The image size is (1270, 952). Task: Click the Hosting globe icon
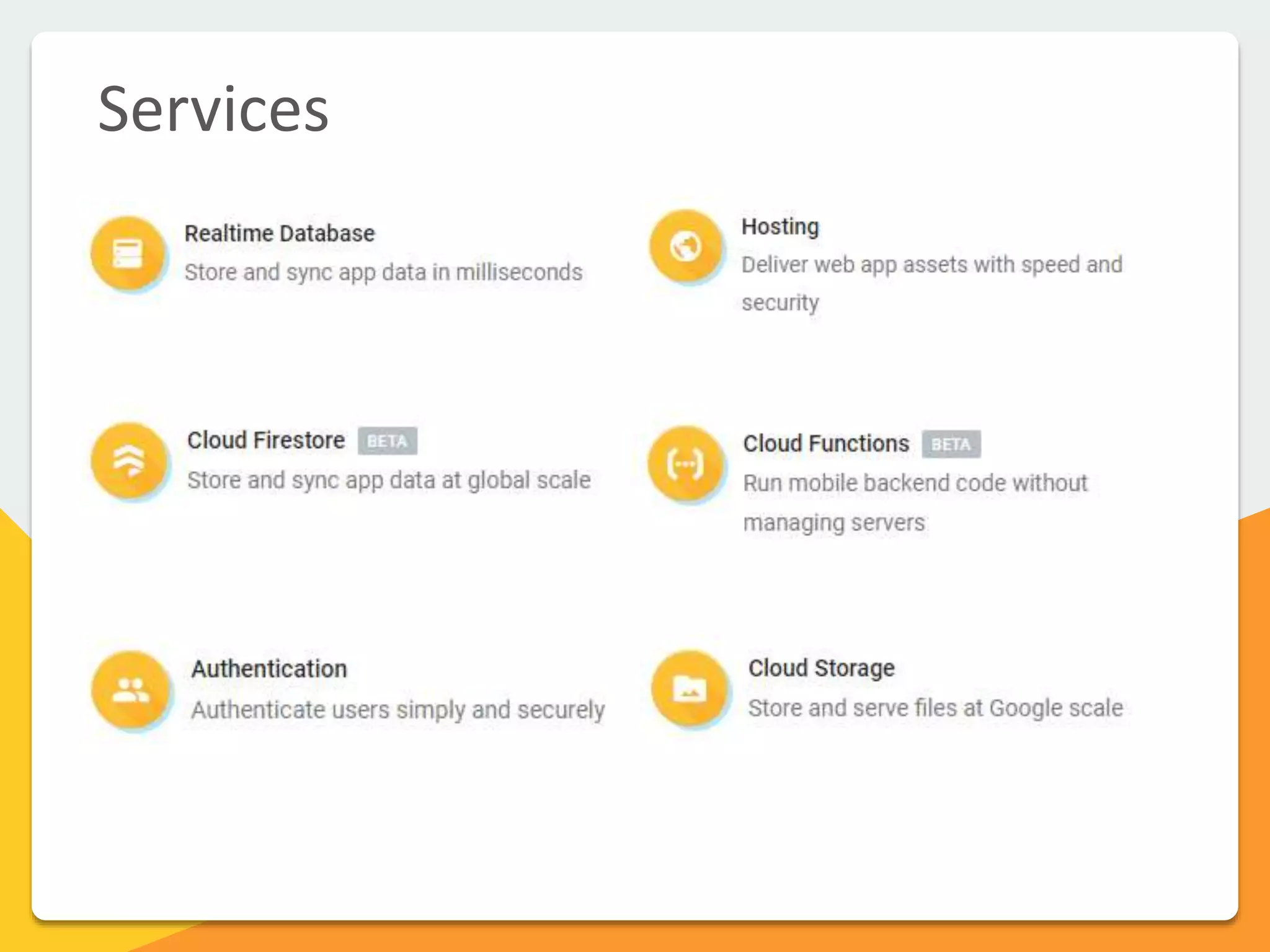pos(685,247)
